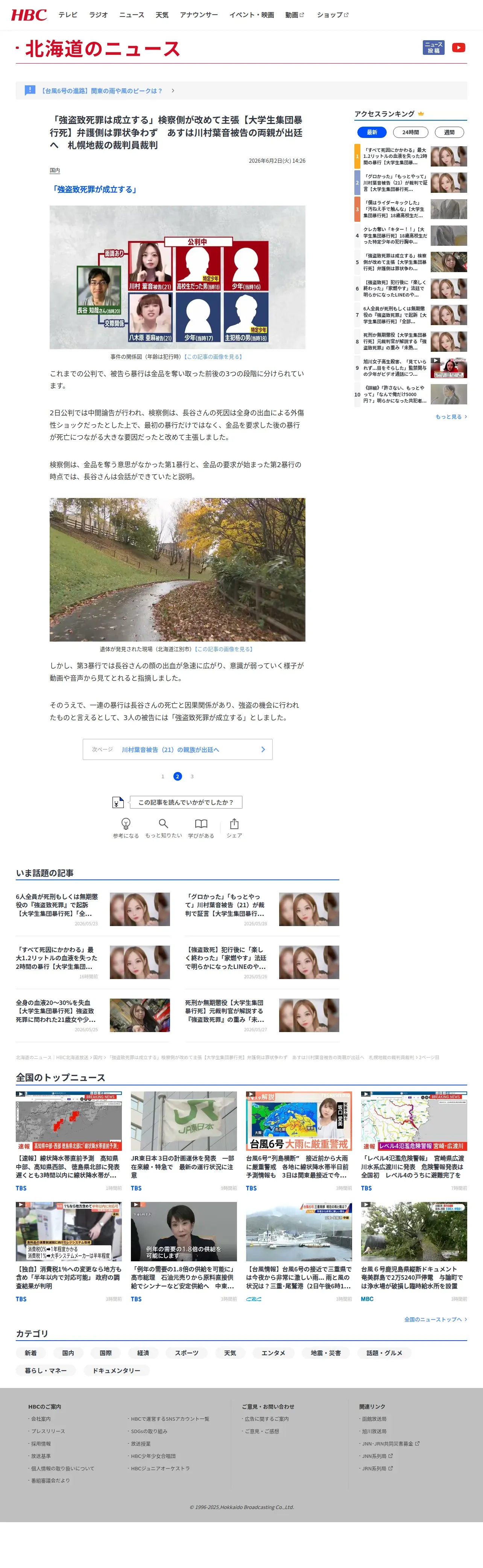
Task: Open the JR東日本 3日の計画運休 news card
Action: click(x=184, y=1141)
